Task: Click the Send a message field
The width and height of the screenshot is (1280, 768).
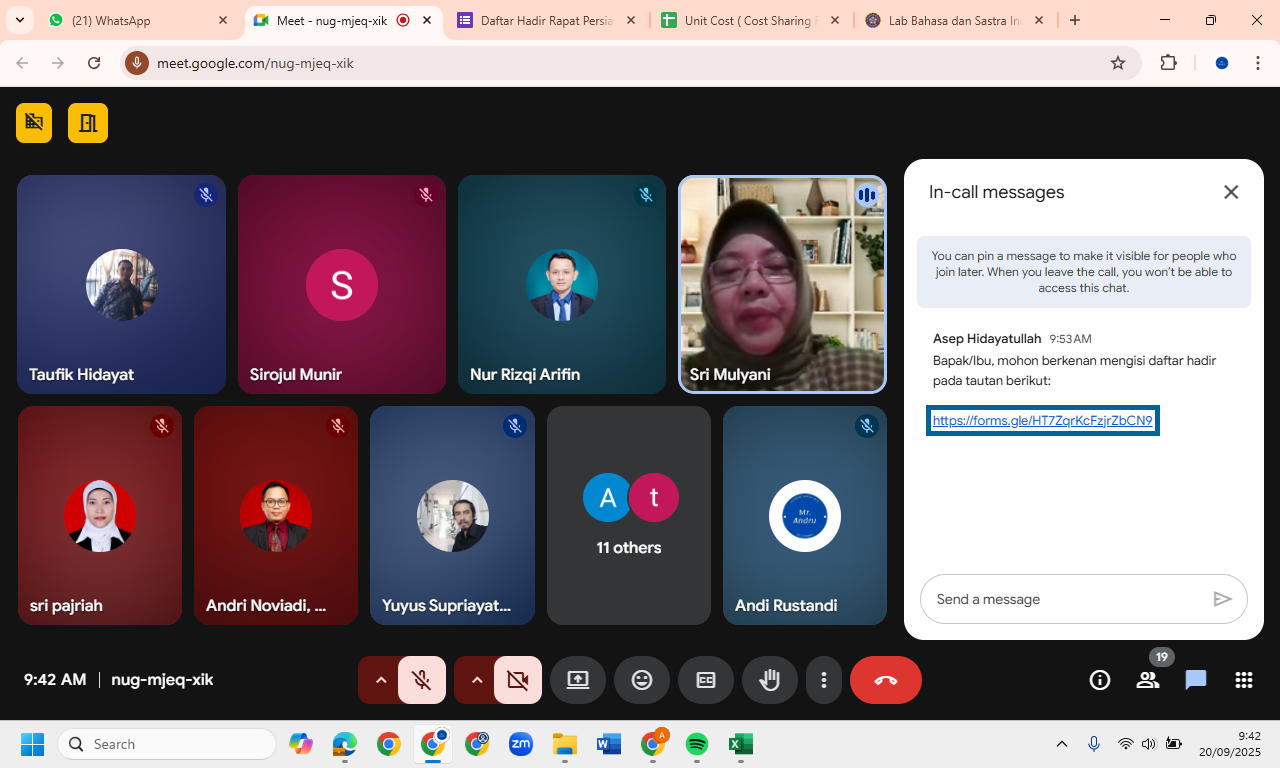Action: click(x=1065, y=599)
